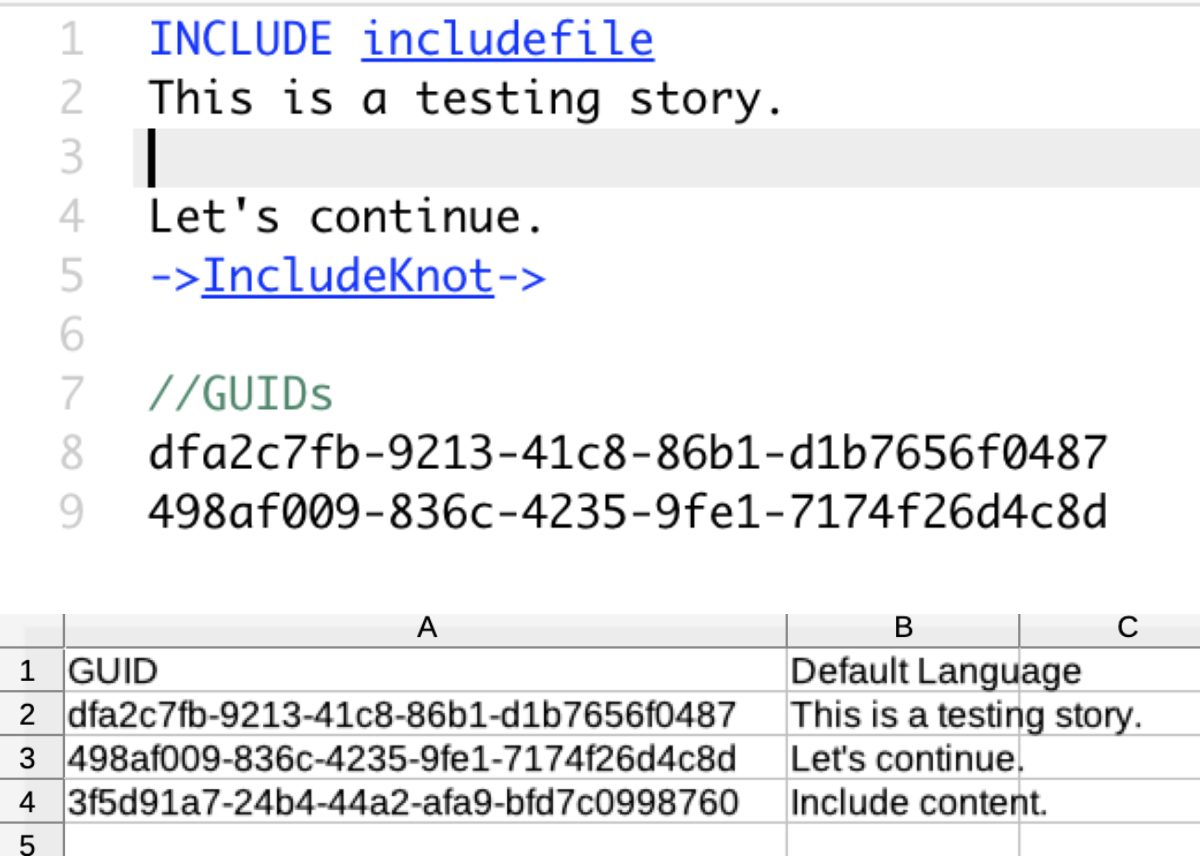The height and width of the screenshot is (856, 1200).
Task: Select column B header in the spreadsheet
Action: pyautogui.click(x=903, y=627)
